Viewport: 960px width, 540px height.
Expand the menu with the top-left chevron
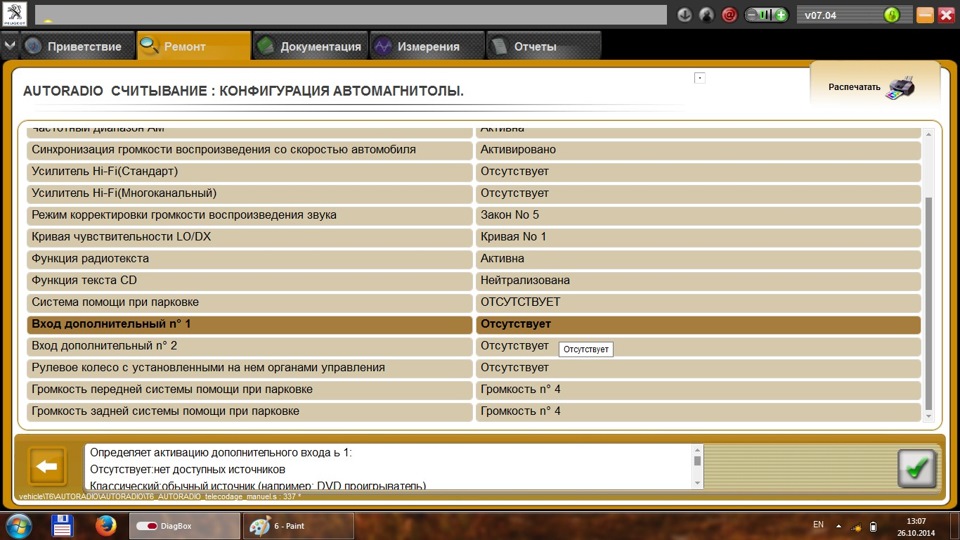10,46
